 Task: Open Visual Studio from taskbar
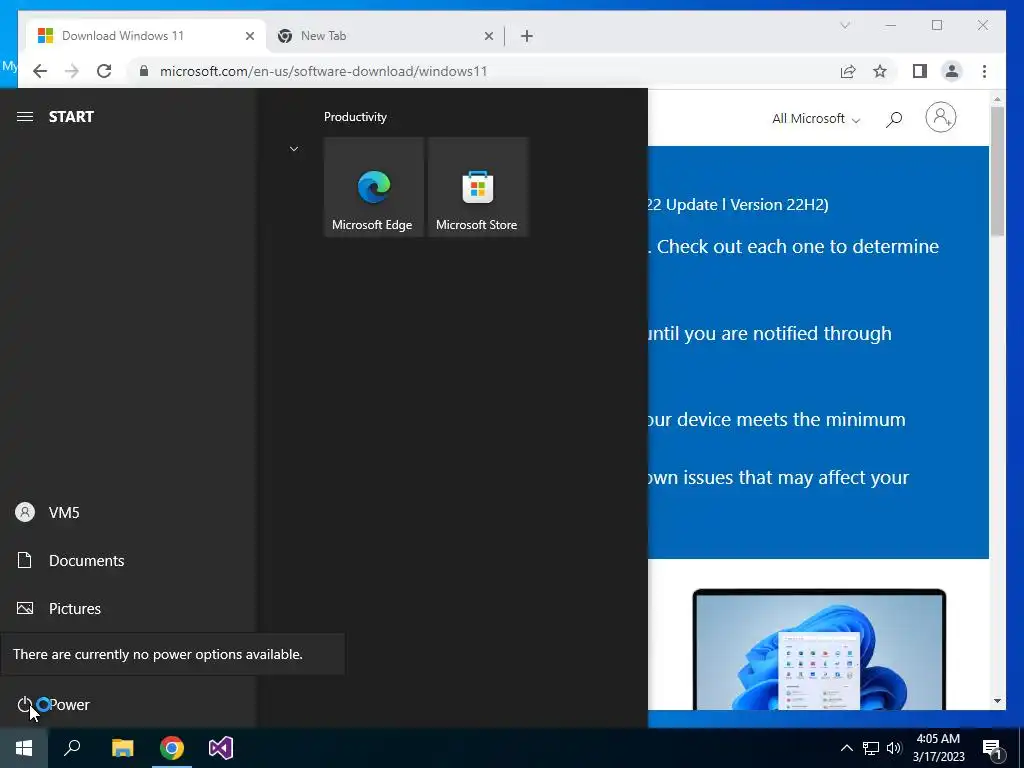(x=221, y=748)
